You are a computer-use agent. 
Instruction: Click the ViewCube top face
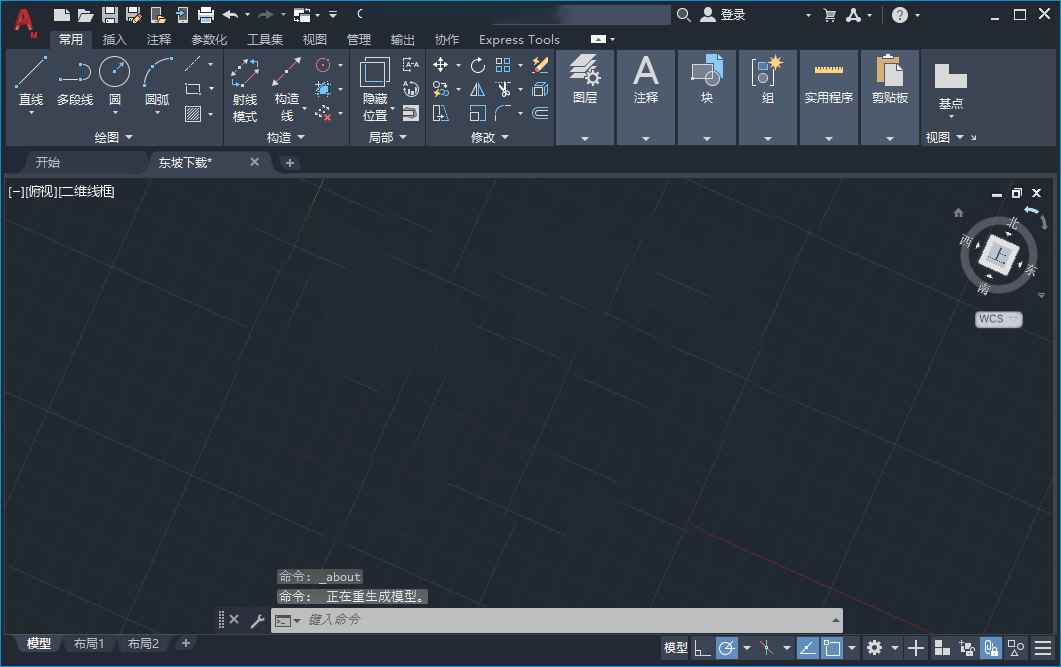[999, 254]
